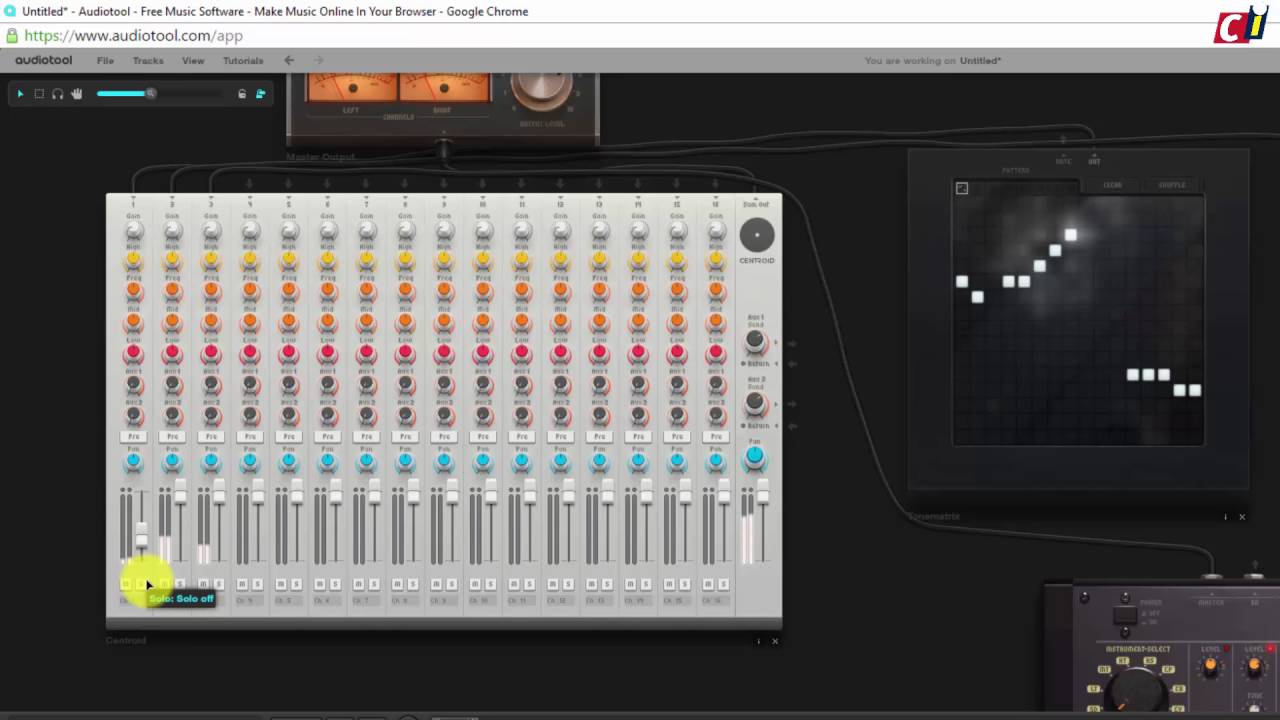
Task: Click the Untitled project name in header
Action: (980, 61)
